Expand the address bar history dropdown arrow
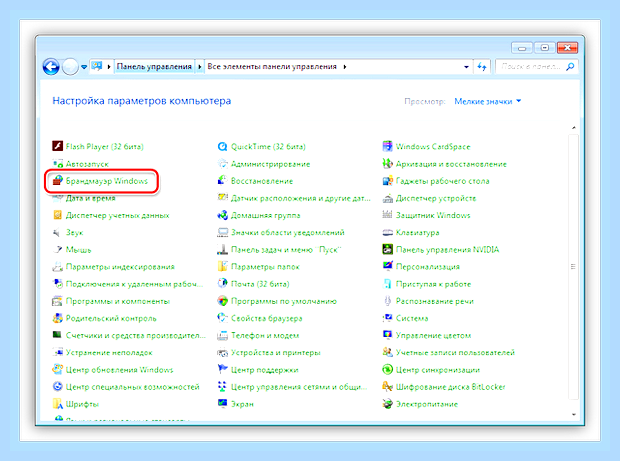 coord(467,67)
